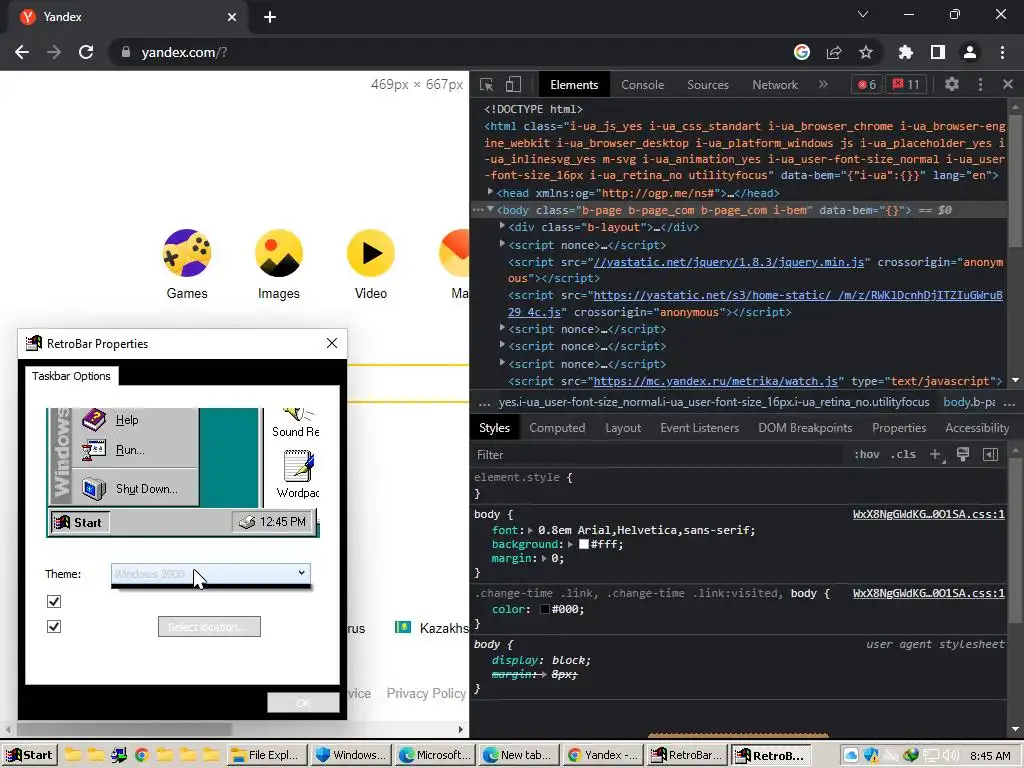
Task: Click the share page icon in the address bar
Action: click(x=834, y=52)
